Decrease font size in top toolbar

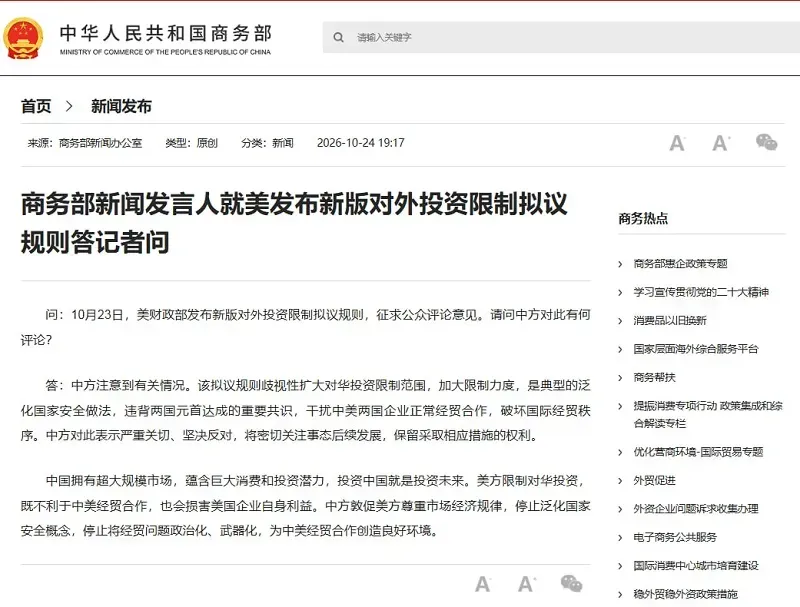(677, 143)
